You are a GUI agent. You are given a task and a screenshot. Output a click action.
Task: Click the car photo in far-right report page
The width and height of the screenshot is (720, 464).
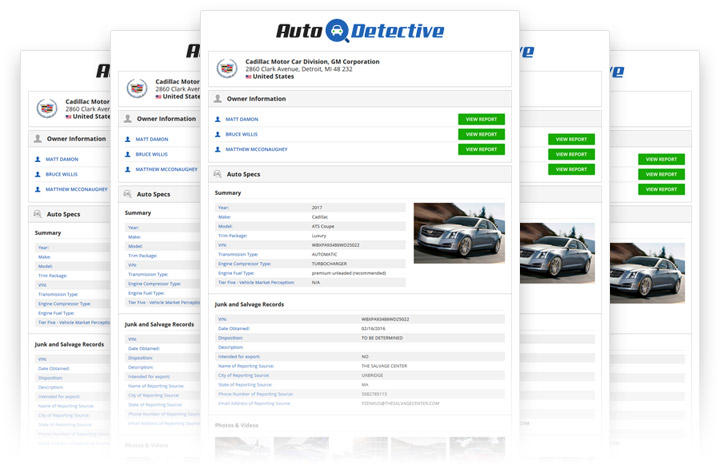tap(647, 273)
